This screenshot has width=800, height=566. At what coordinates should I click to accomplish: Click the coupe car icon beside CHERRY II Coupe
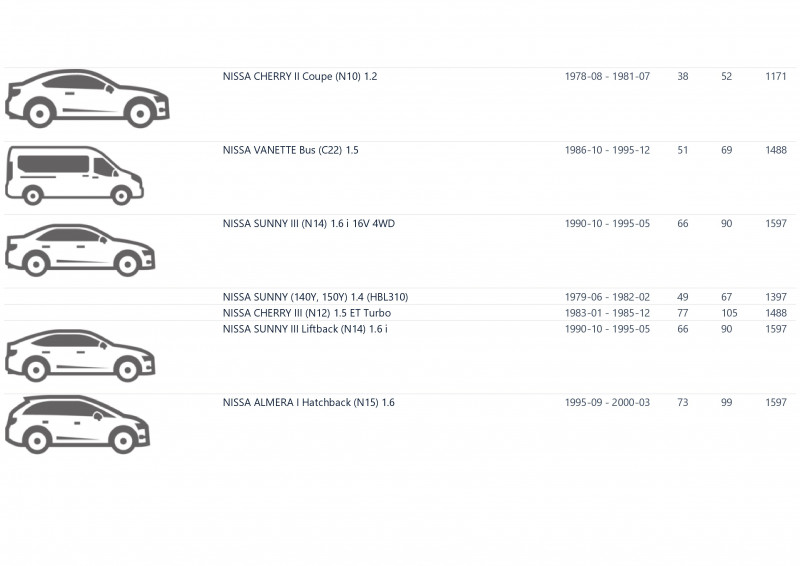coord(87,99)
